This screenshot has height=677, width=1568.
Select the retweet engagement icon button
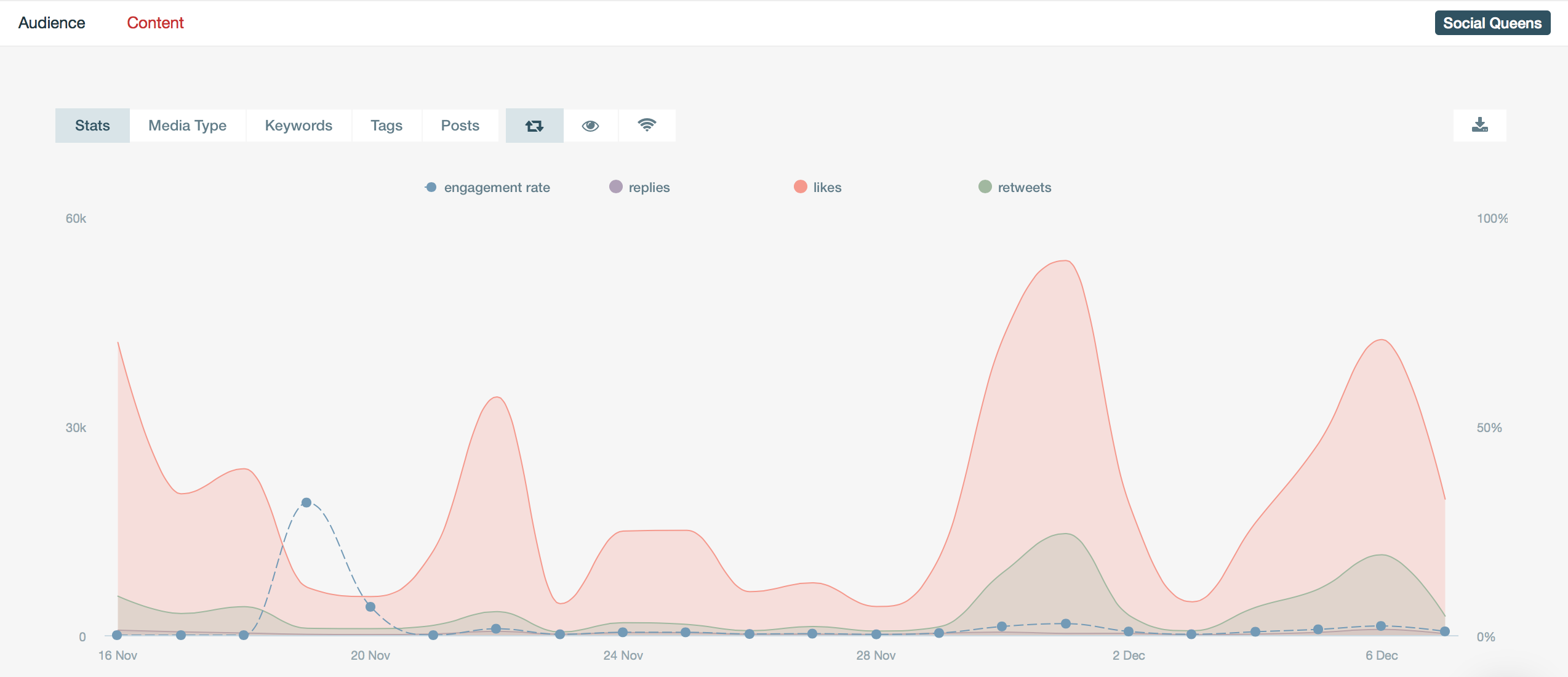(534, 126)
